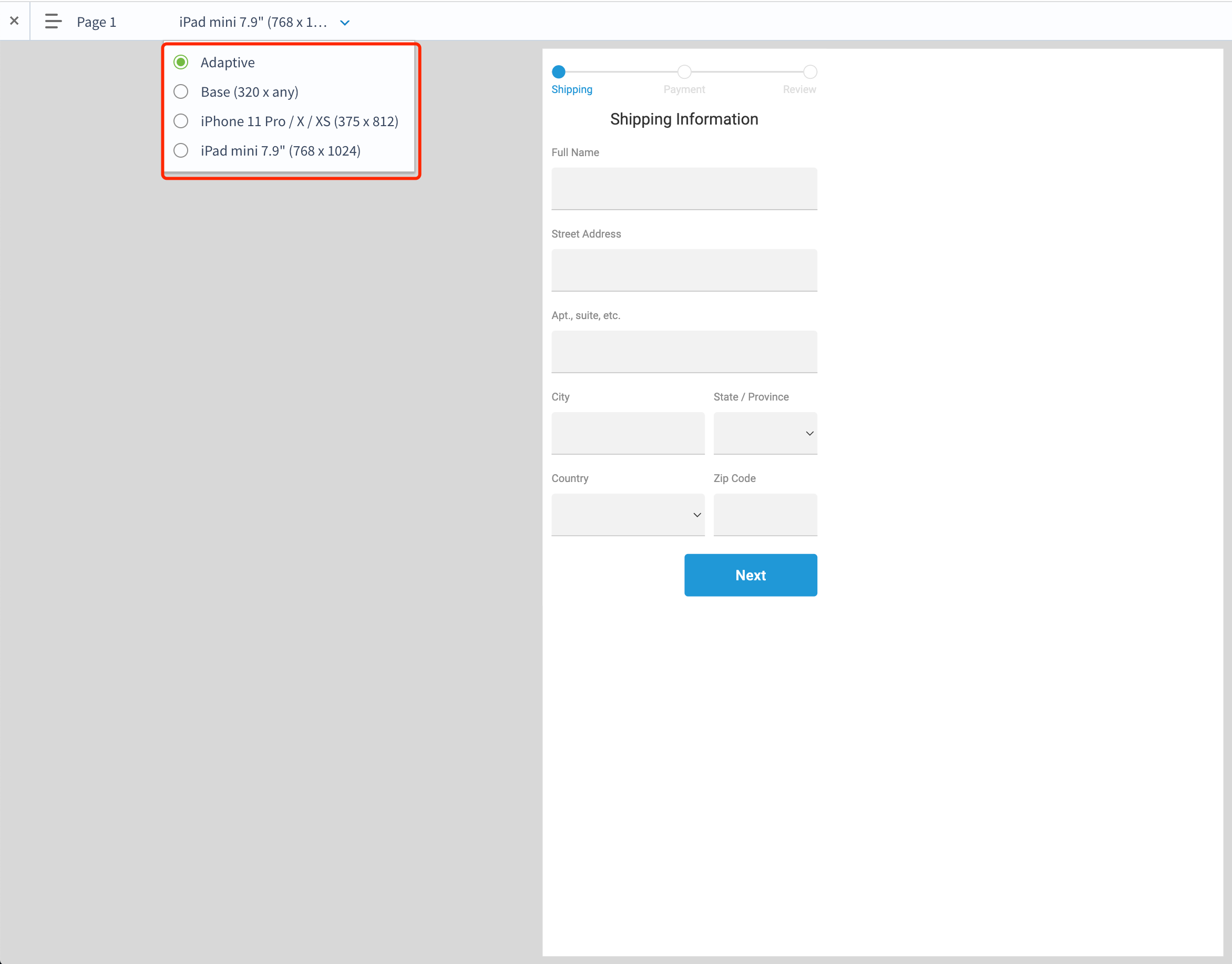Image resolution: width=1232 pixels, height=964 pixels.
Task: Open the hamburger pages menu icon
Action: (53, 22)
